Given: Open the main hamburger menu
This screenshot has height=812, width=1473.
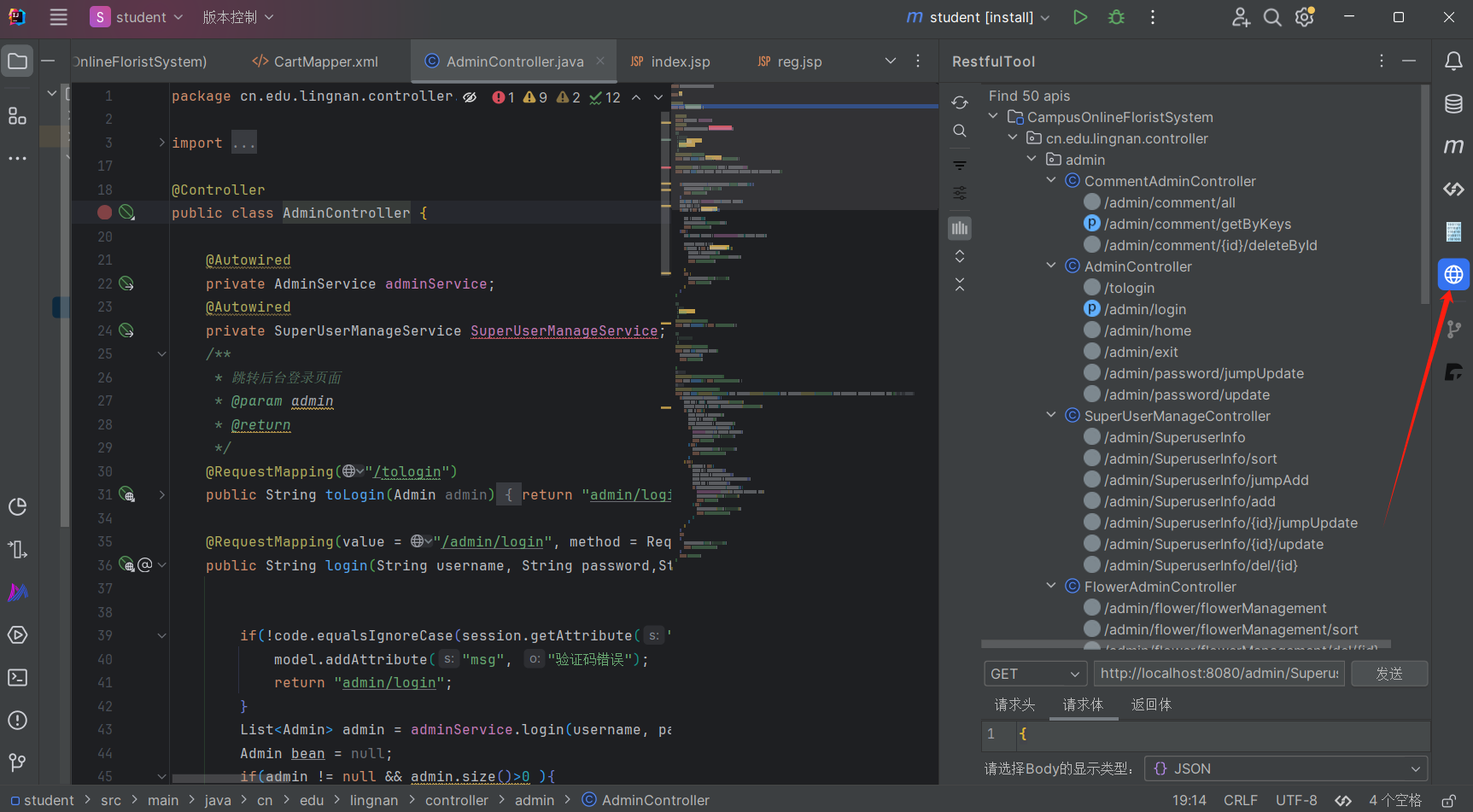Looking at the screenshot, I should [58, 17].
